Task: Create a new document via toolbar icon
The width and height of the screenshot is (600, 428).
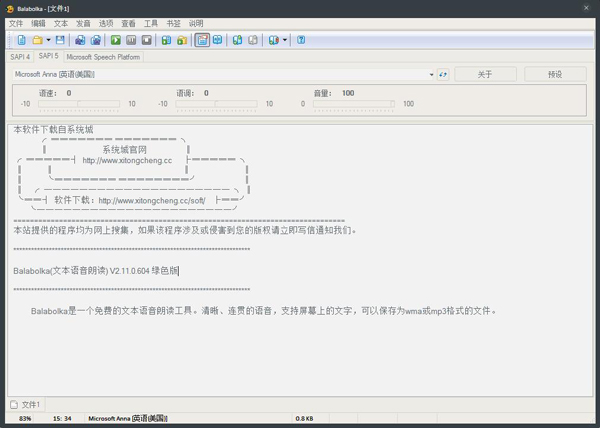Action: pos(22,40)
